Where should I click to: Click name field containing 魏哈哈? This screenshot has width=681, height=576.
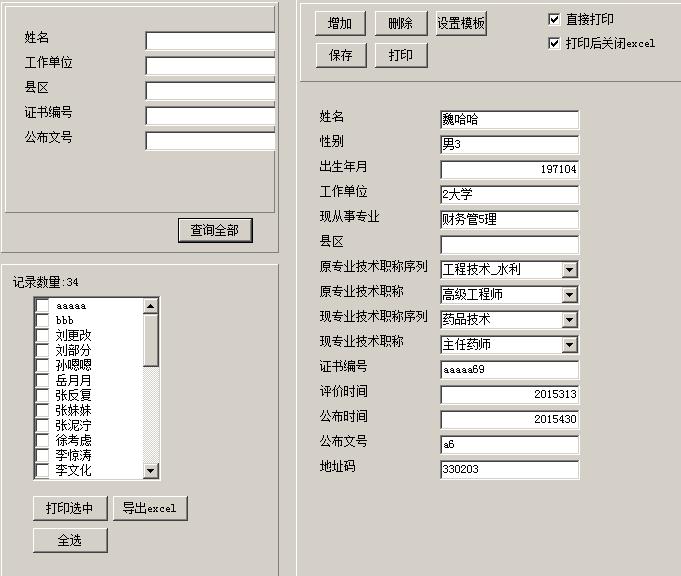point(509,119)
